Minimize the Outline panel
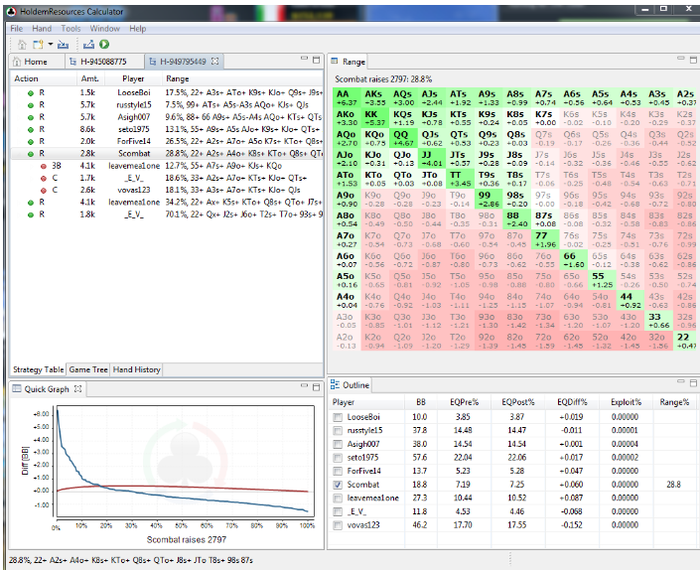 [x=681, y=382]
